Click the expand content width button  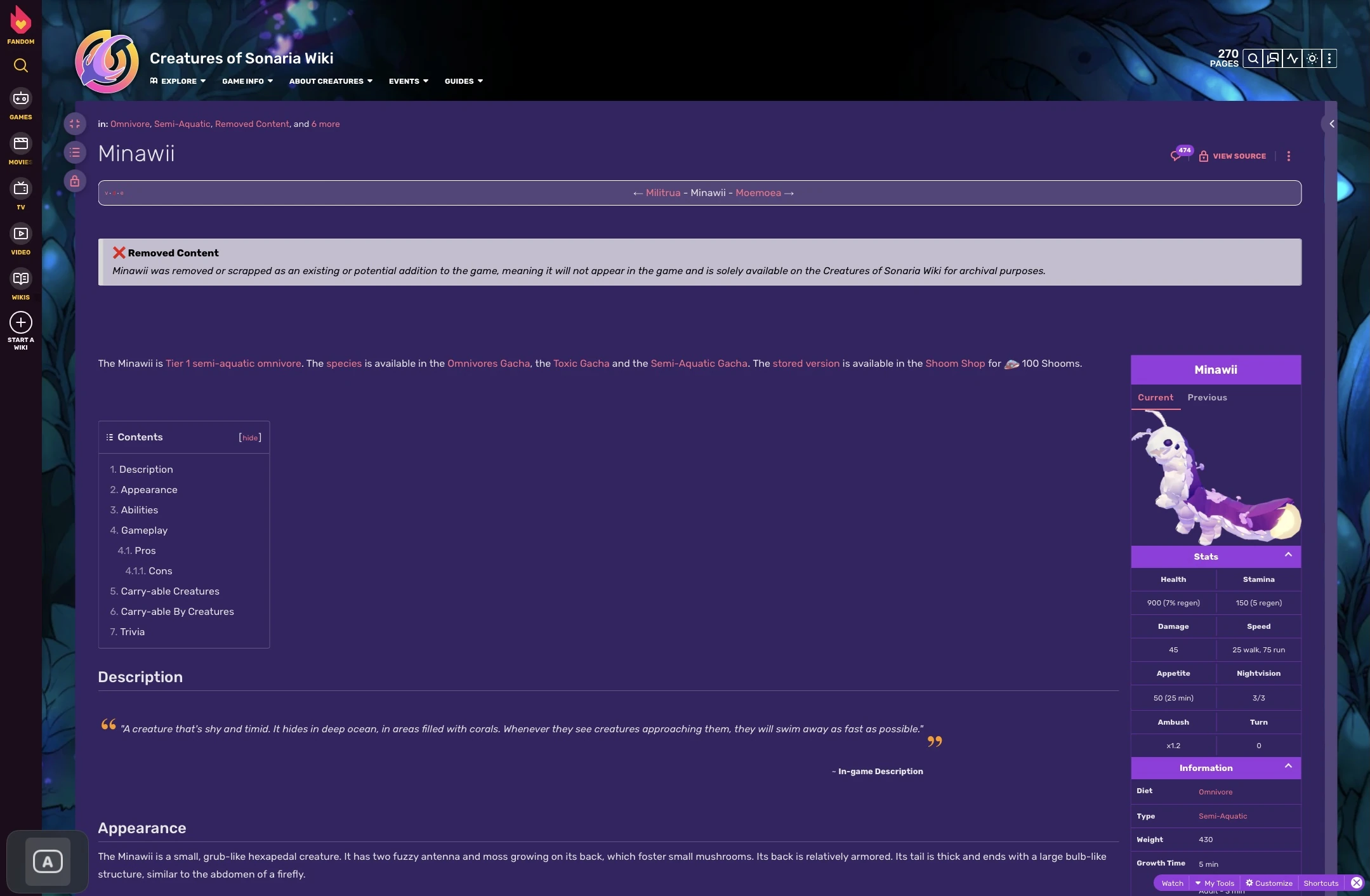point(75,124)
